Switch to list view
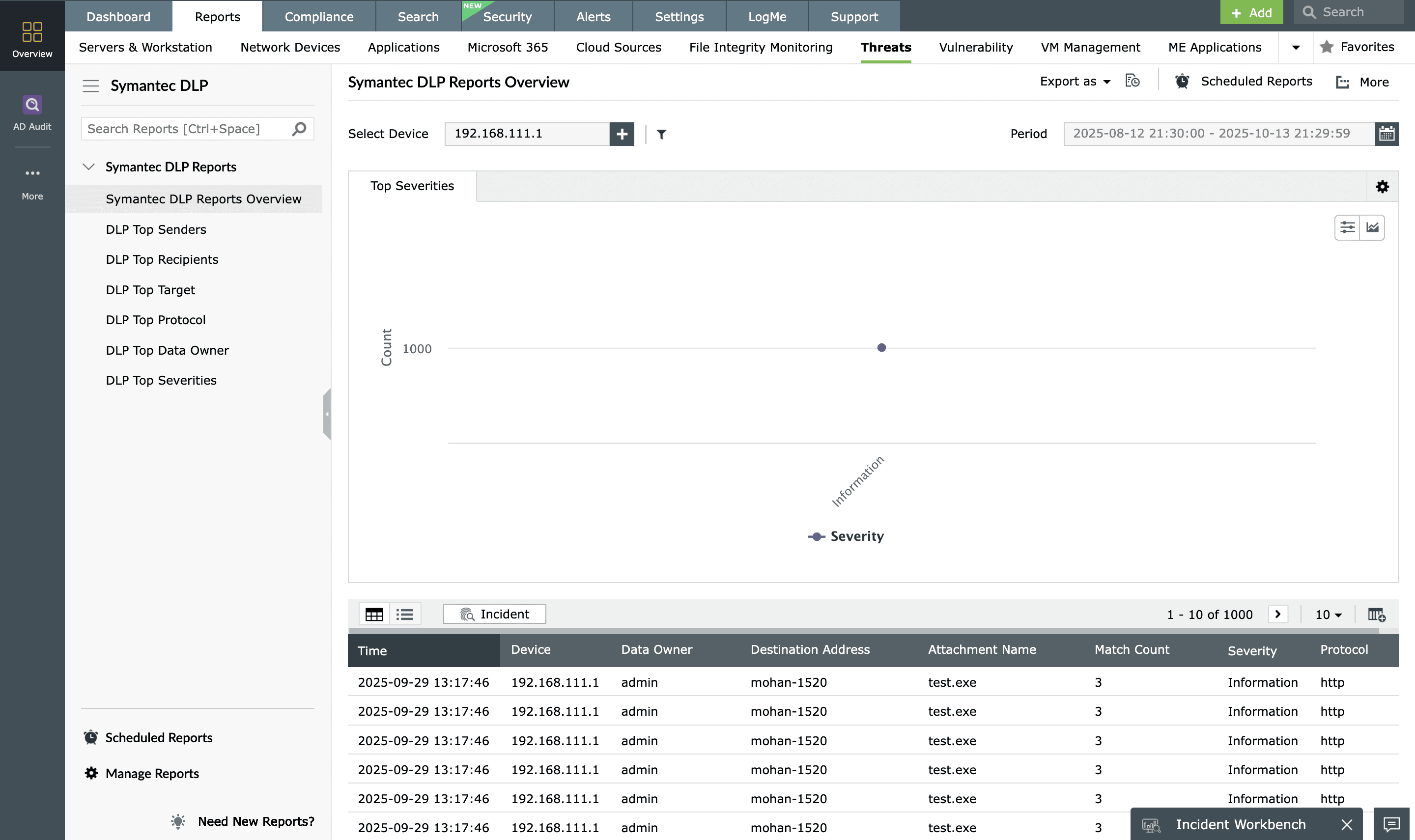The image size is (1415, 840). pyautogui.click(x=405, y=614)
